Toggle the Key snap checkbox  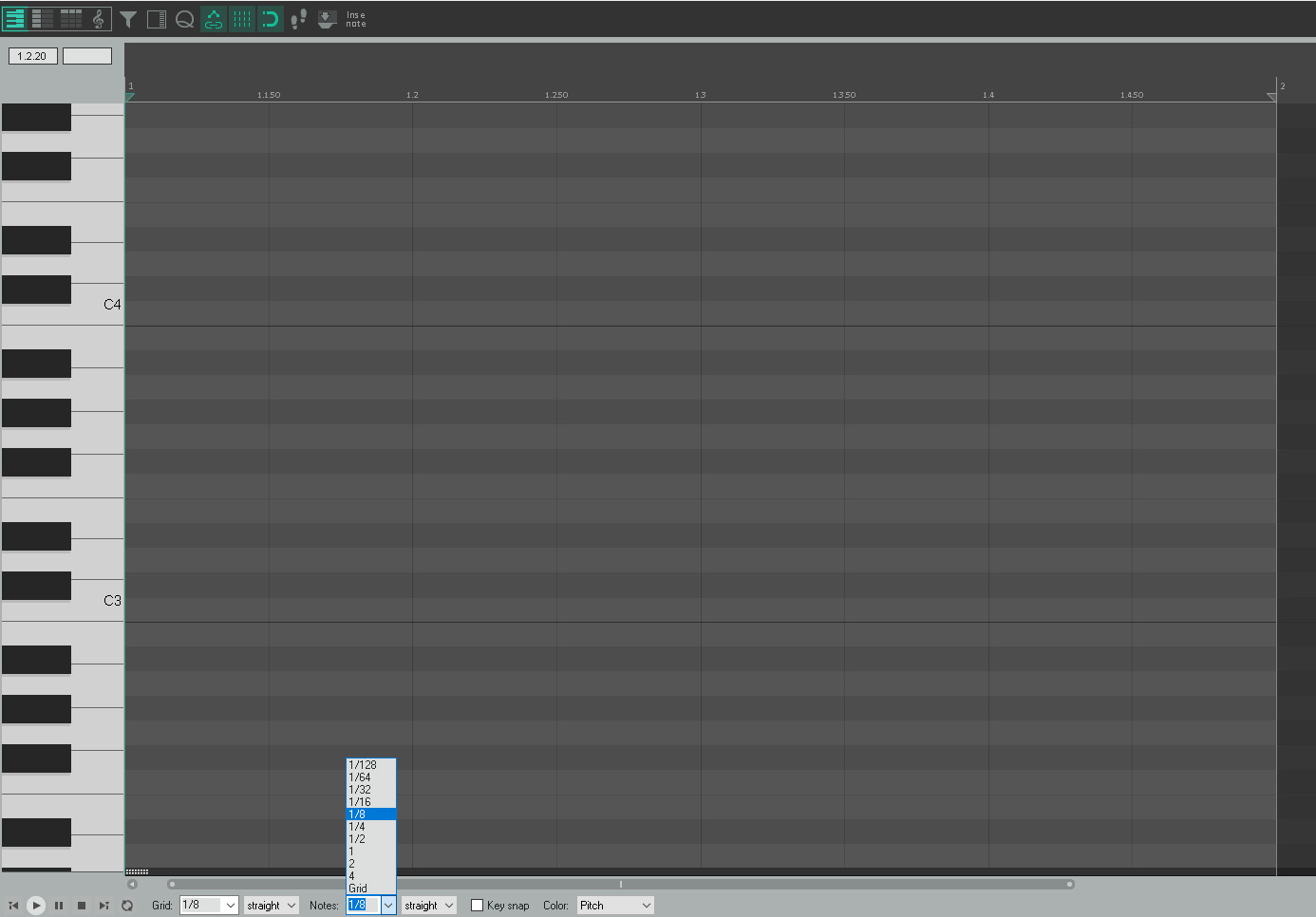click(478, 905)
